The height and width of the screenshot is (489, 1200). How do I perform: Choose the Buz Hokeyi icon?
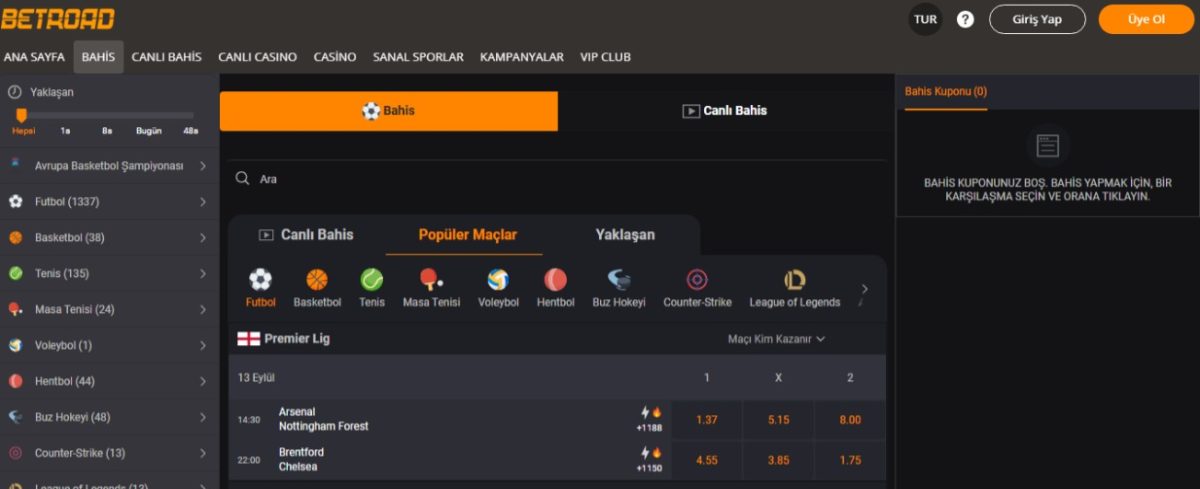[x=619, y=280]
